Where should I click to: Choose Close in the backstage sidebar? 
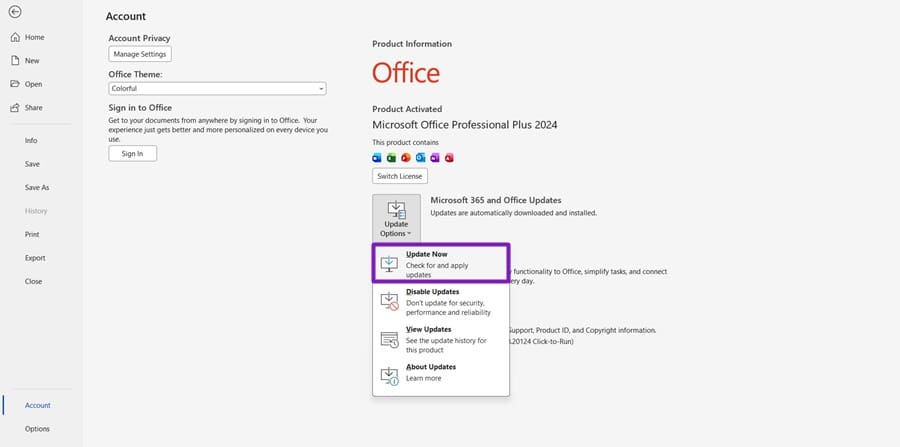point(33,282)
